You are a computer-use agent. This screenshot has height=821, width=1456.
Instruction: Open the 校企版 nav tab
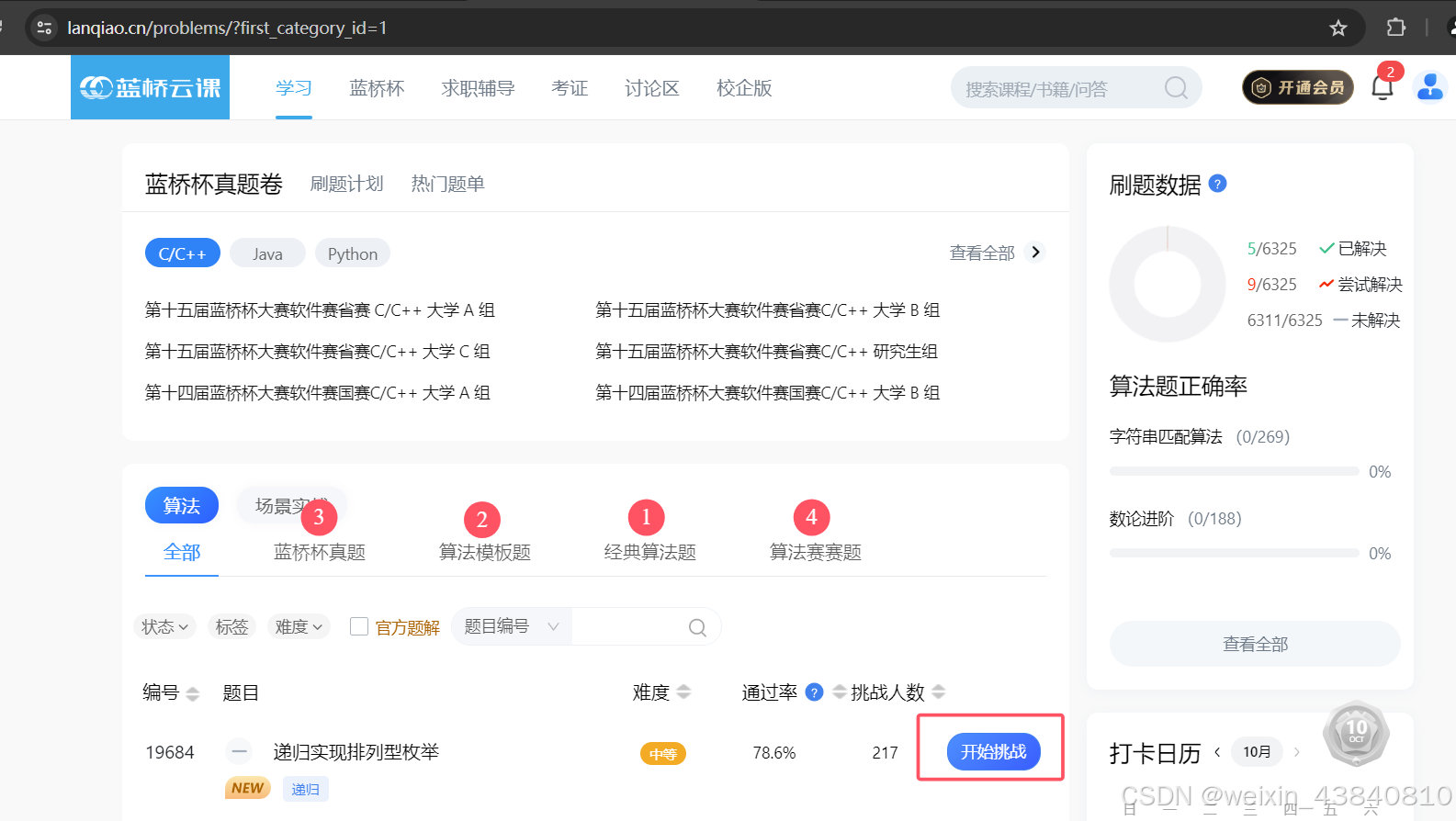(x=744, y=88)
